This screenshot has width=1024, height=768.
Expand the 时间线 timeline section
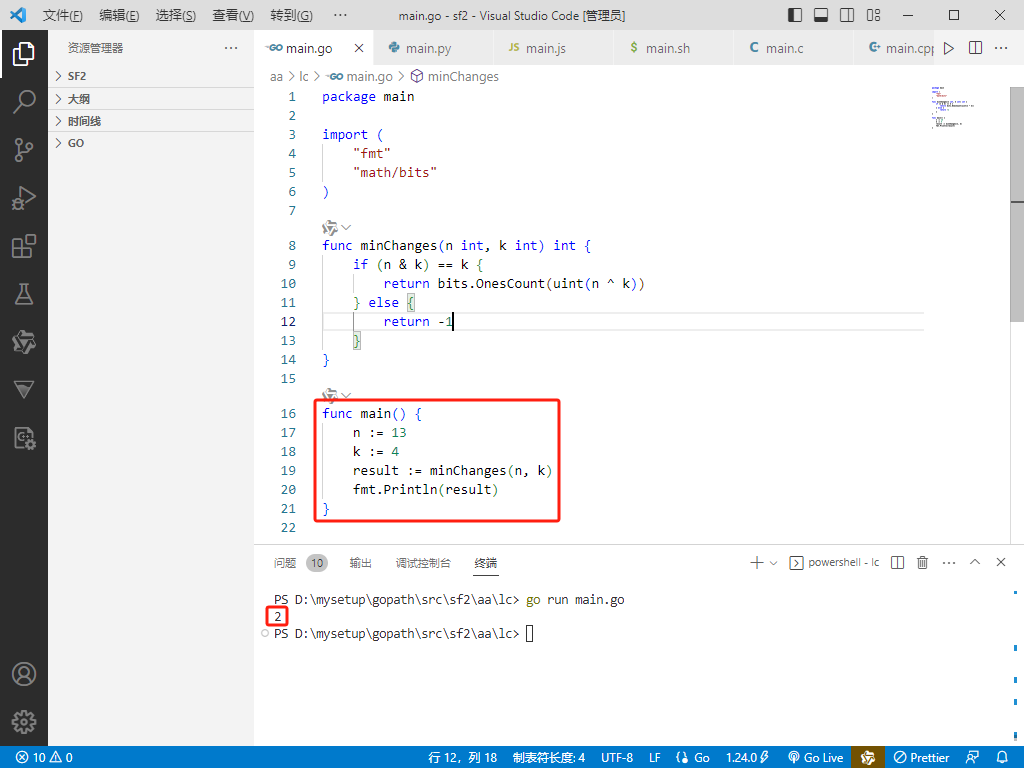pos(151,121)
